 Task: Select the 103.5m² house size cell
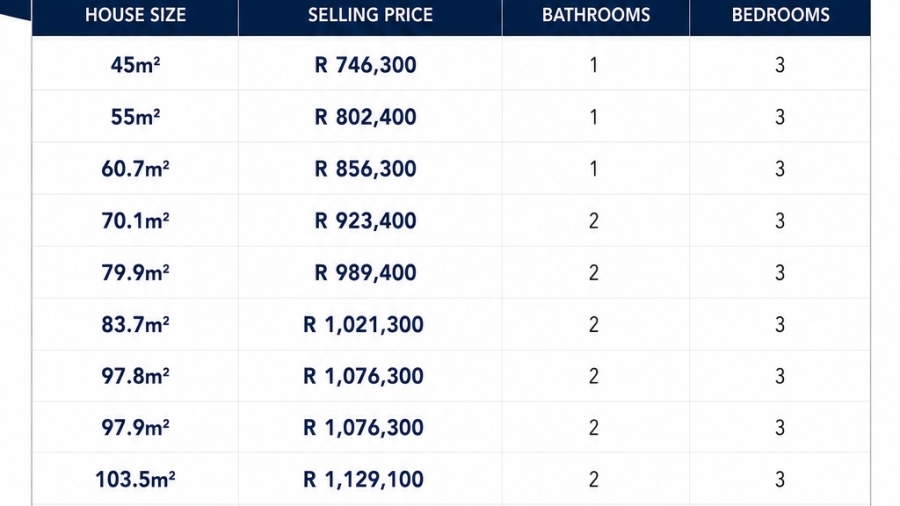135,479
